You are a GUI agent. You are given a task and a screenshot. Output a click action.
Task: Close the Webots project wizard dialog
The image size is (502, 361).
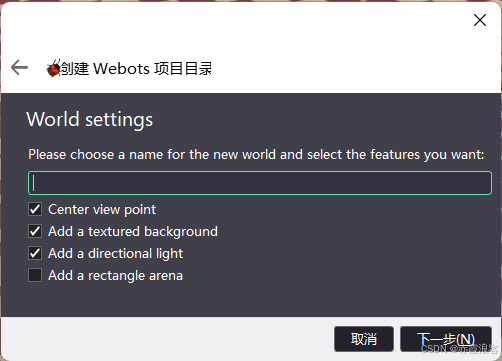(480, 20)
